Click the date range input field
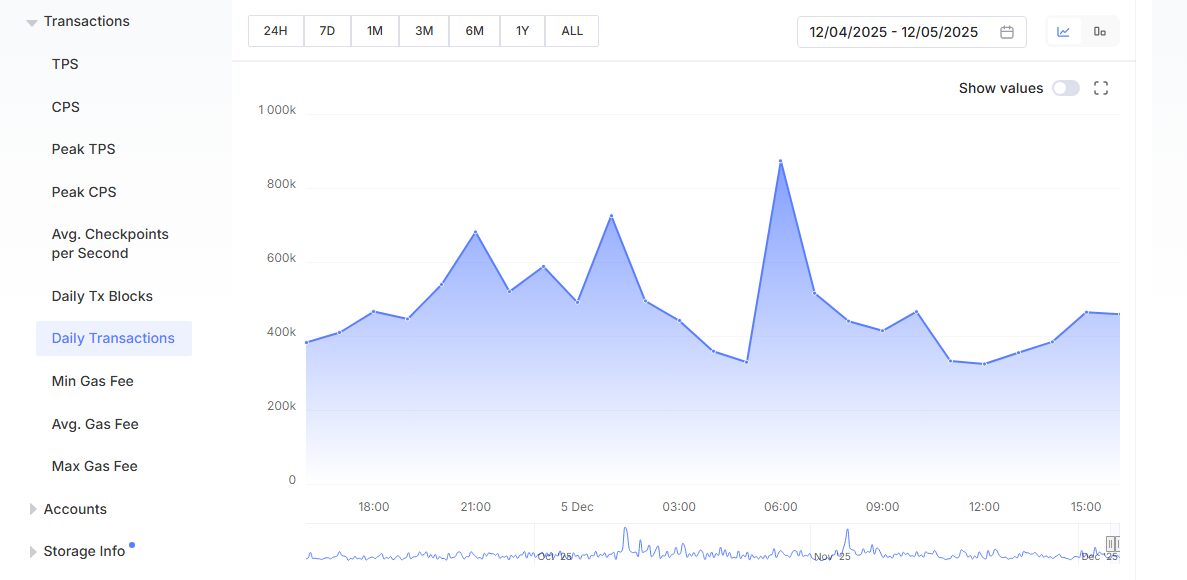 tap(893, 31)
